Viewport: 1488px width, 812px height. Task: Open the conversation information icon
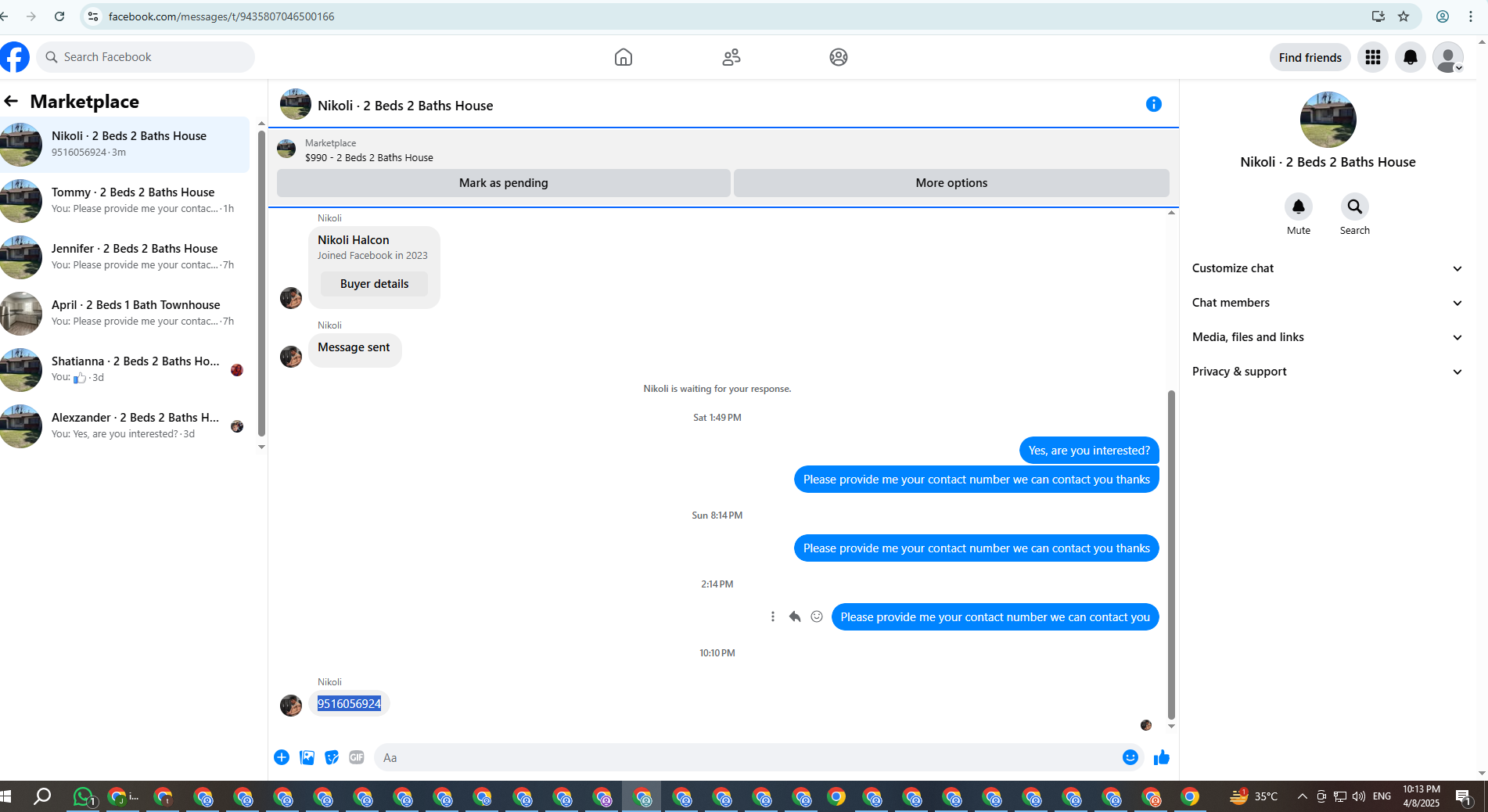[x=1154, y=104]
